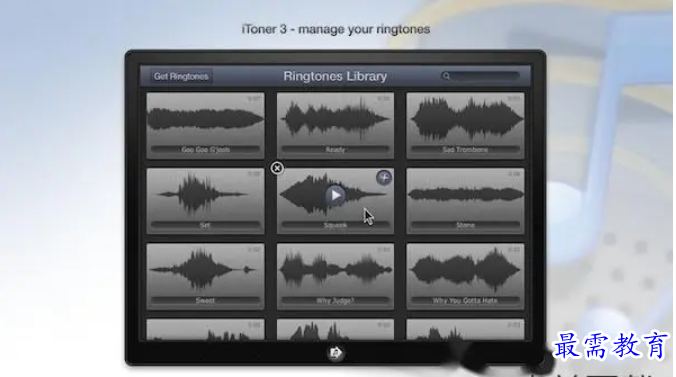Screen dimensions: 676x377
Task: Remove Squeek using the X circle icon
Action: coord(277,168)
